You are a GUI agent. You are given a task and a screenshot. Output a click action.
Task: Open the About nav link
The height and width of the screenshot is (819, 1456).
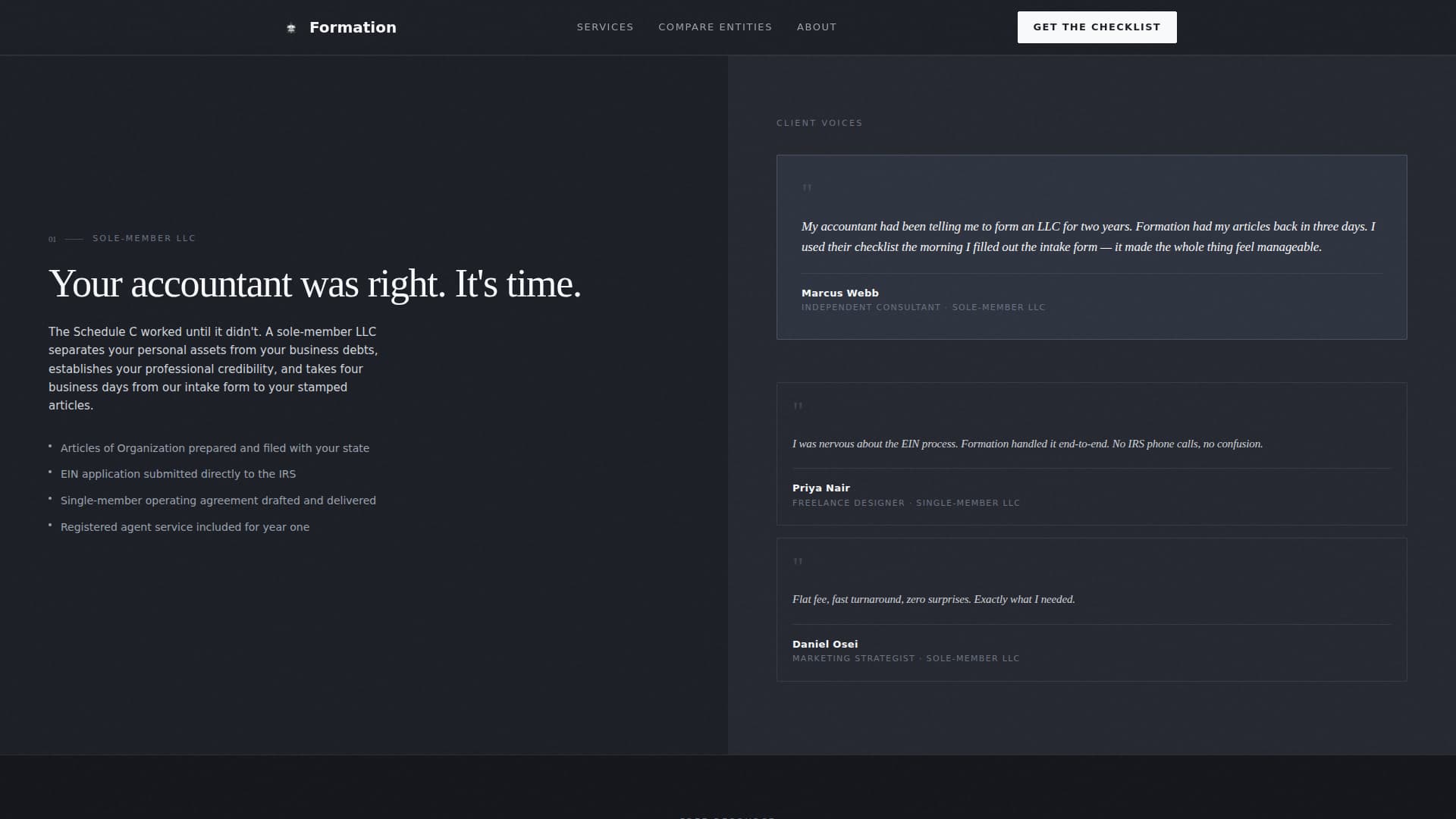pos(817,27)
